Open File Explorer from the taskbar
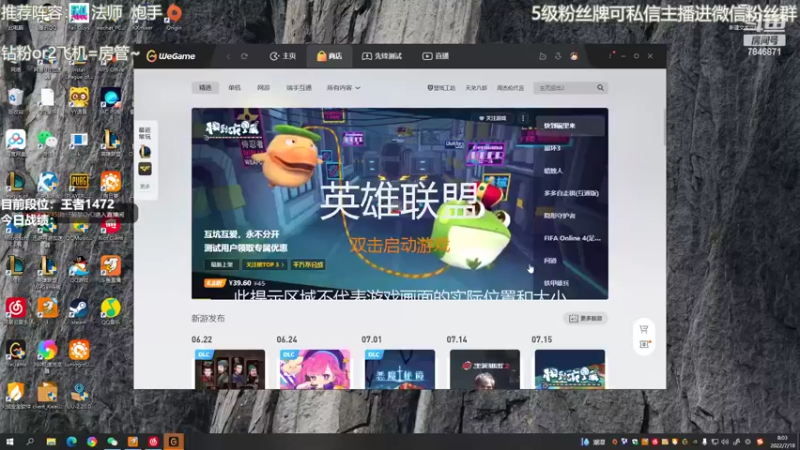800x450 pixels. coord(51,442)
